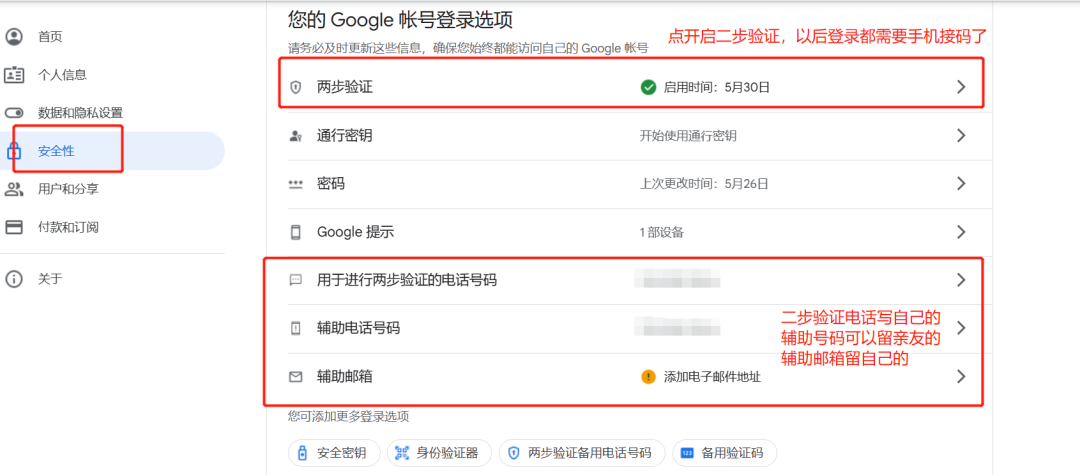Click the phone icon beside Google 提示
This screenshot has width=1080, height=475.
point(295,233)
